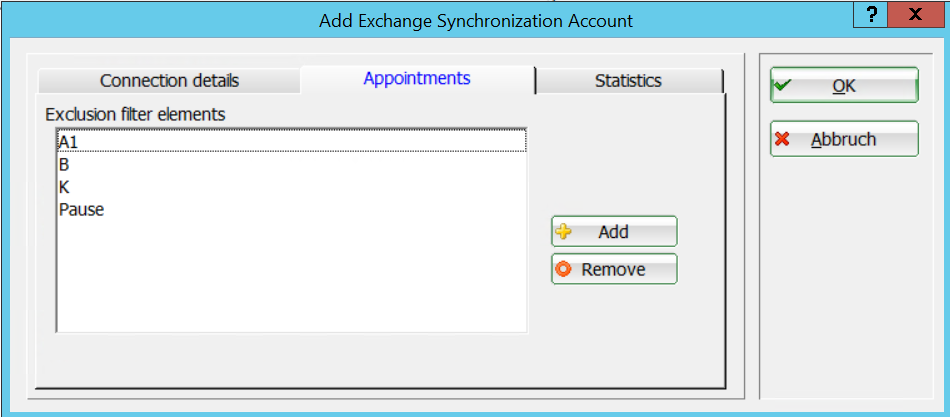Open the Statistics tab
The height and width of the screenshot is (417, 950).
[x=628, y=81]
